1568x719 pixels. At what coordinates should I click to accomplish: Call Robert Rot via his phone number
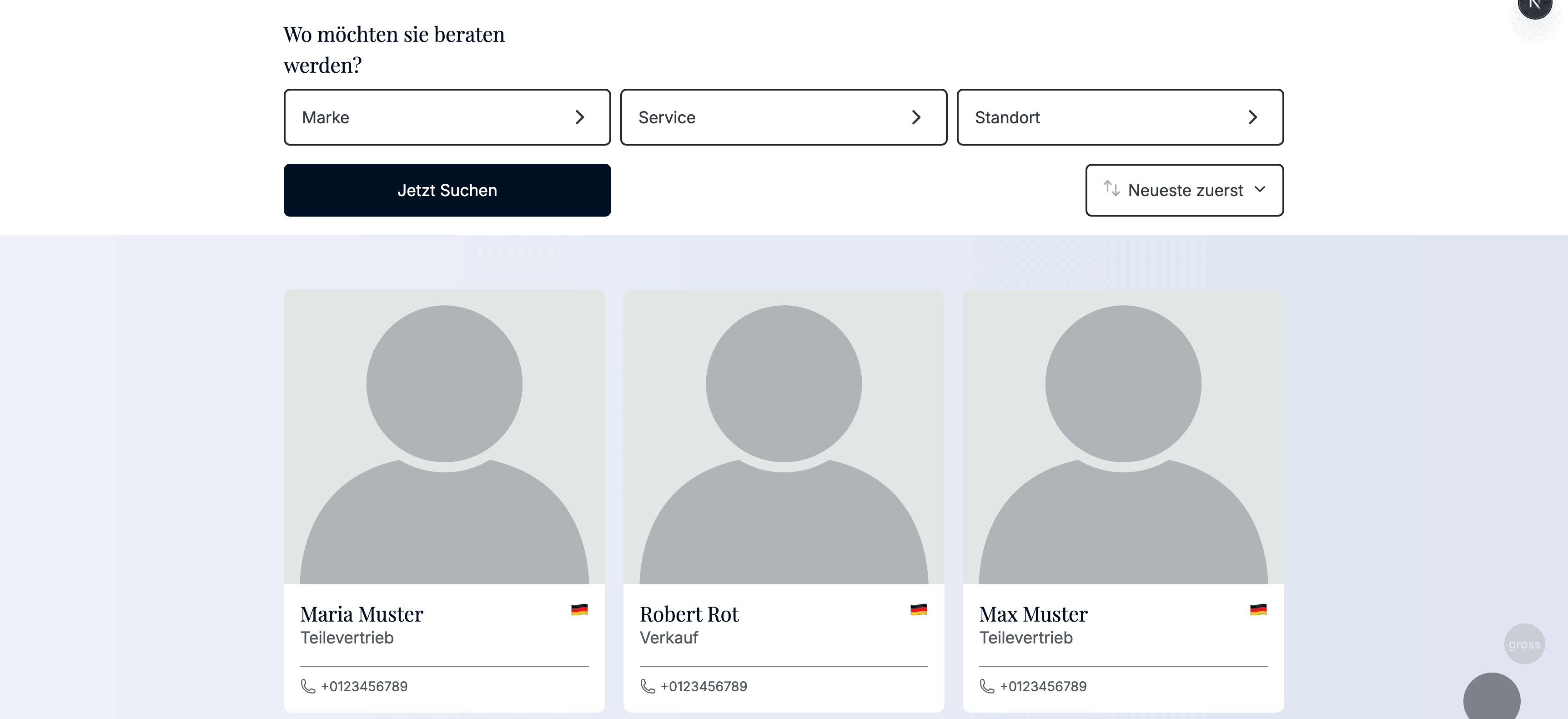pos(704,686)
